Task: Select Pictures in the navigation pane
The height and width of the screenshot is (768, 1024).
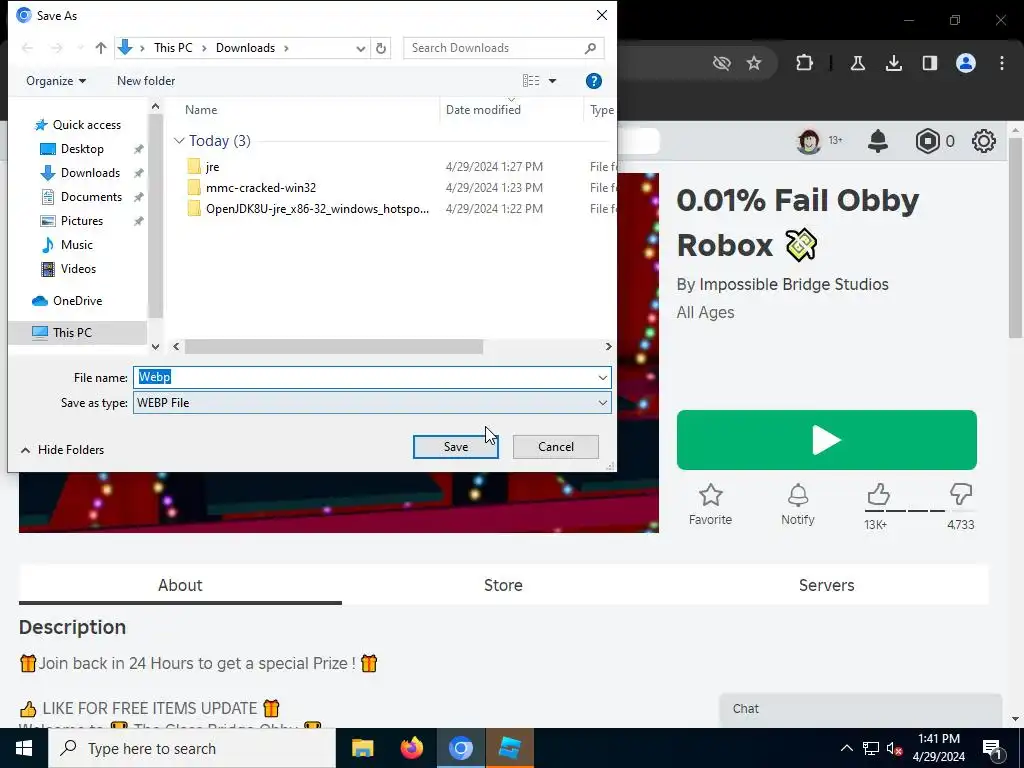Action: pos(82,221)
